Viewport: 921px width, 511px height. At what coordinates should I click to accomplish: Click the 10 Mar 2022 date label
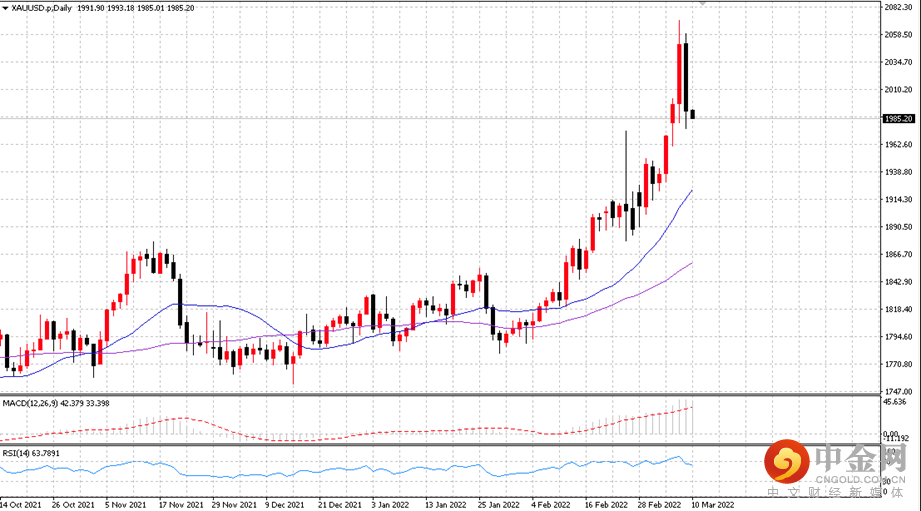712,505
